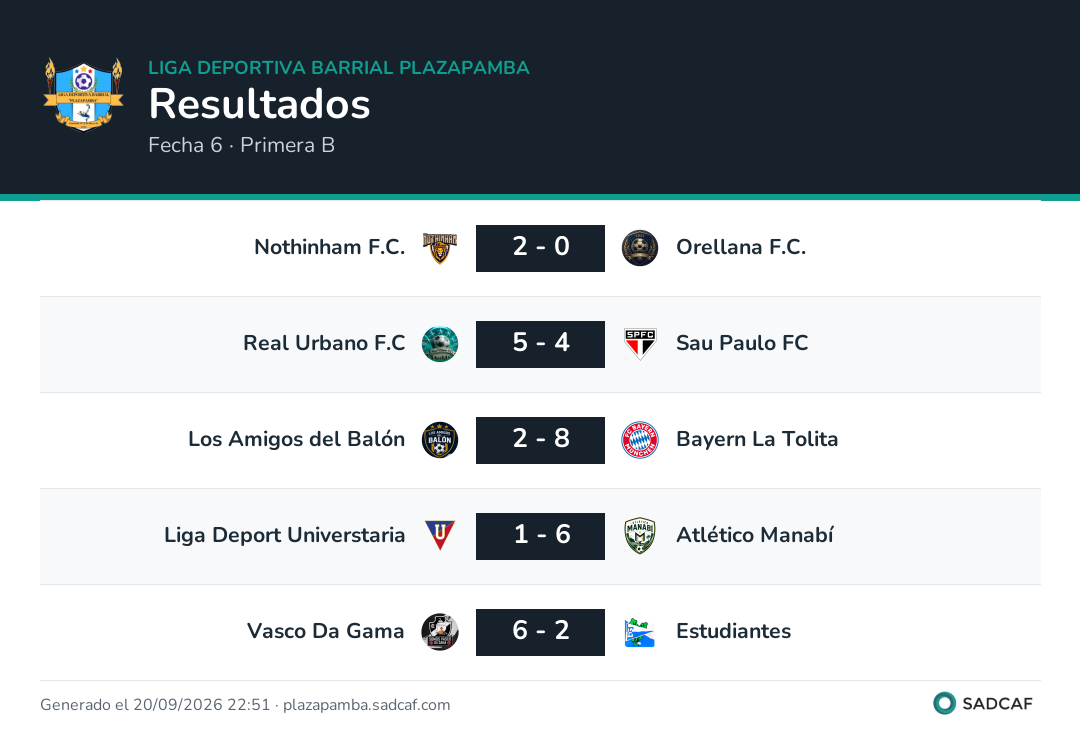Open the 2 - 0 score box

(540, 248)
